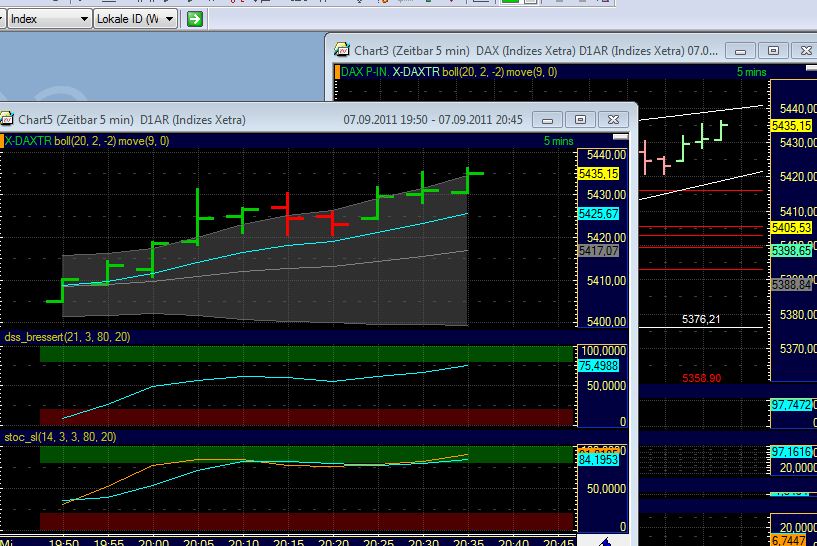This screenshot has height=546, width=817.
Task: Select DAX P-IN. legend in Chart3
Action: point(365,72)
